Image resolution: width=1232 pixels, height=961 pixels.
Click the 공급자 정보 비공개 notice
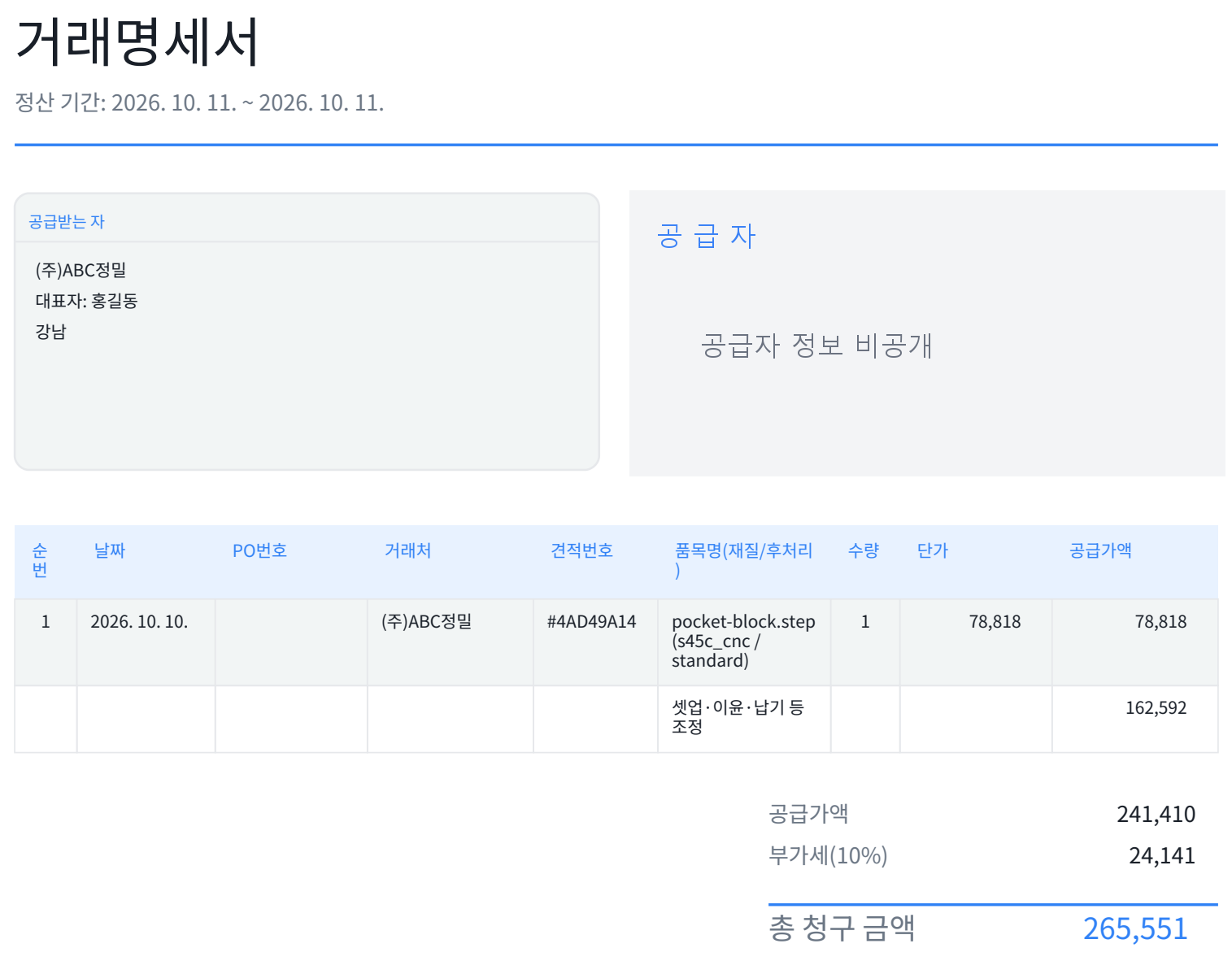tap(816, 346)
